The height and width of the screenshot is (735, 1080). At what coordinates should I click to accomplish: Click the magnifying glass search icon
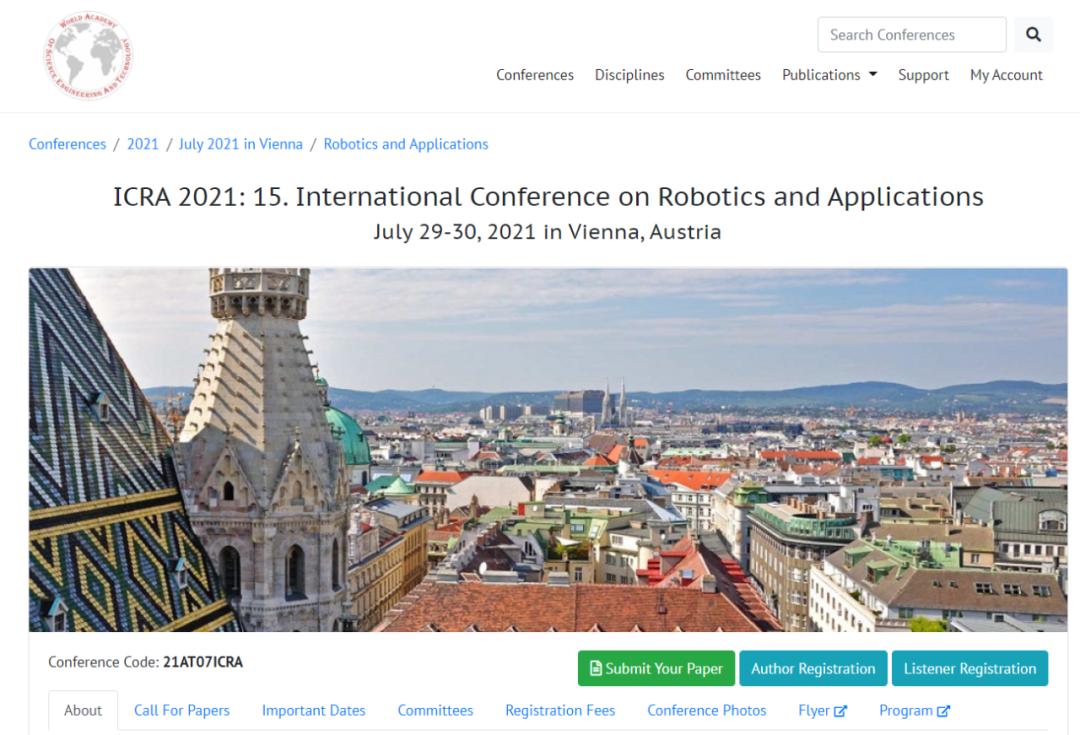pos(1033,34)
